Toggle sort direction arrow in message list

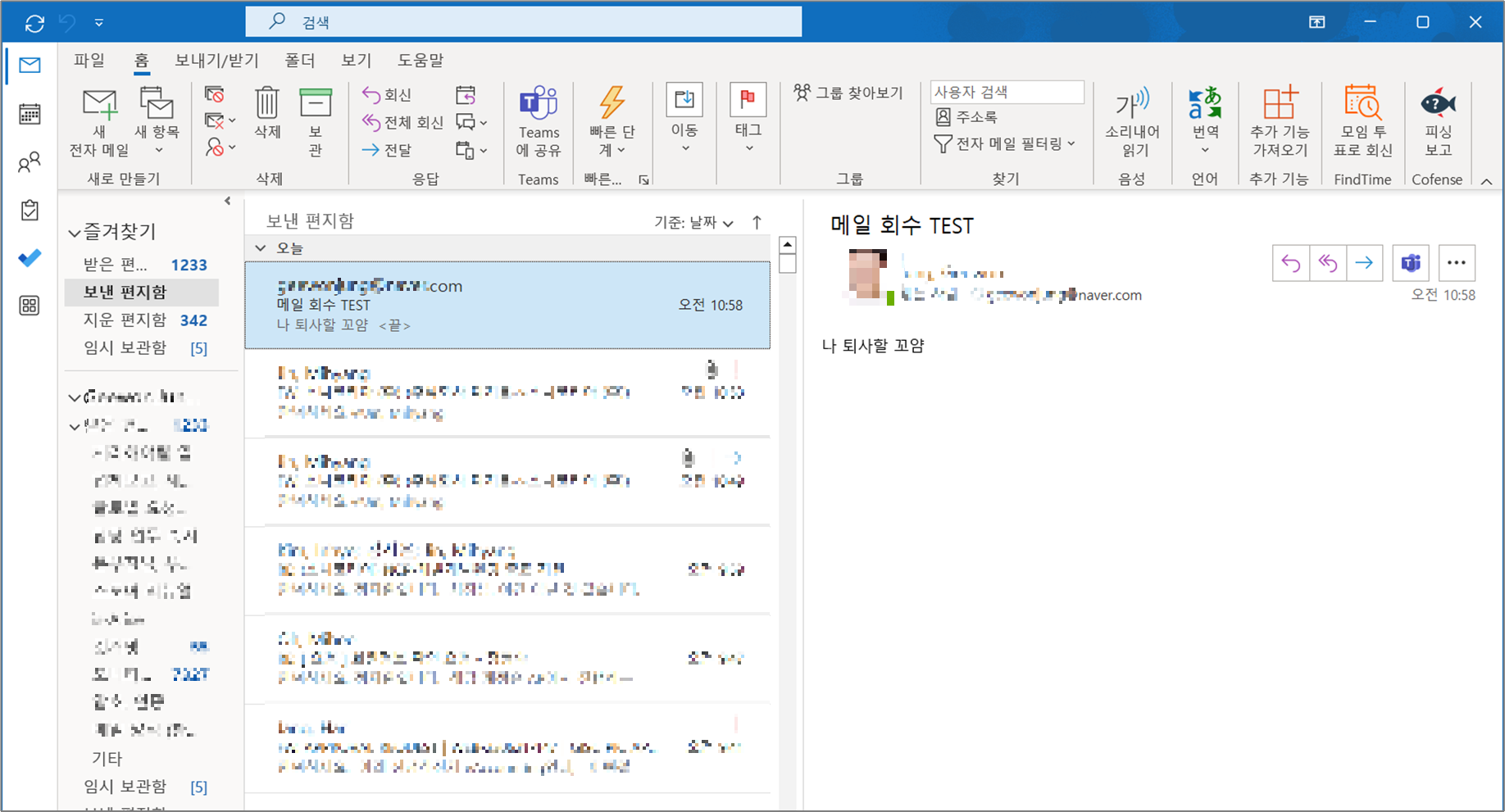pyautogui.click(x=756, y=221)
